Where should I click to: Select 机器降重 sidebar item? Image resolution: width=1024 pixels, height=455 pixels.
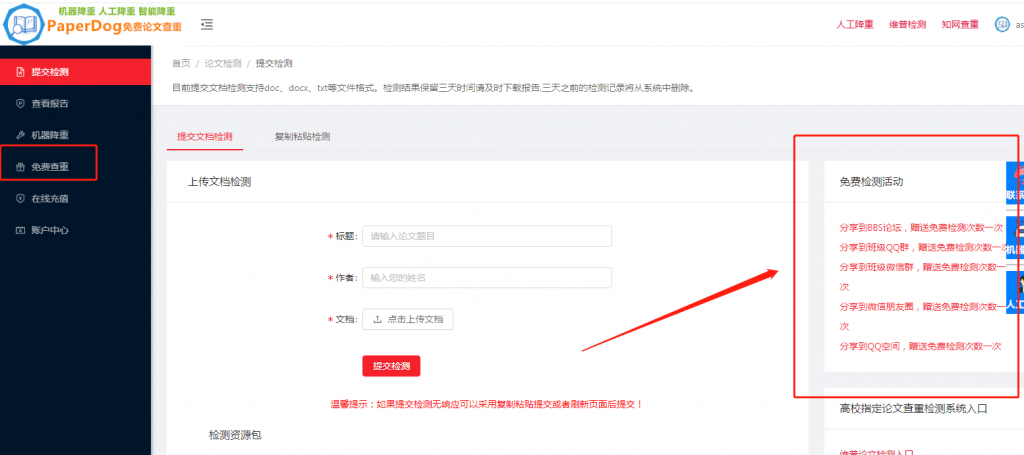coord(50,135)
